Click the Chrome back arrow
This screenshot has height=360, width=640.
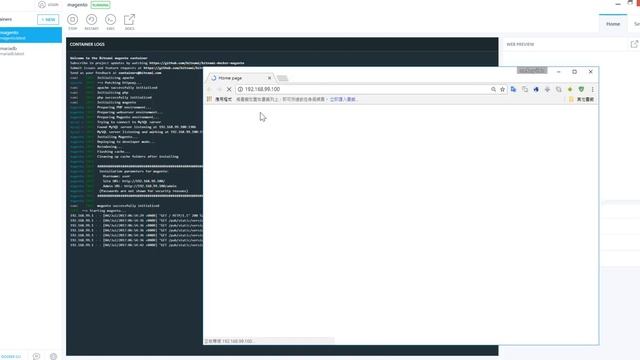click(x=209, y=89)
